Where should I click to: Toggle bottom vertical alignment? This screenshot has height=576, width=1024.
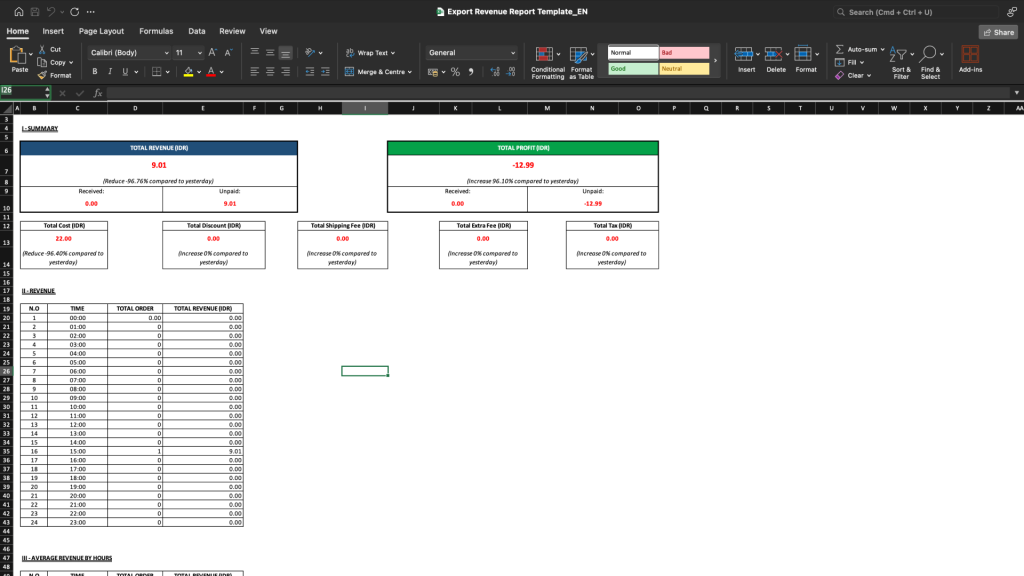(x=285, y=53)
